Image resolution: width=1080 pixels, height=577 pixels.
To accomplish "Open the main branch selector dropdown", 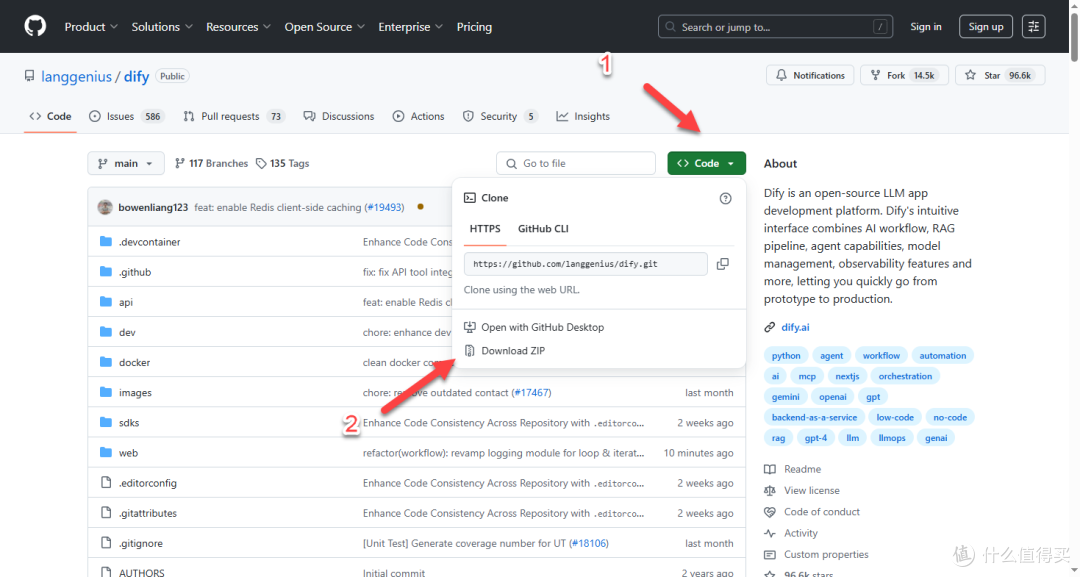I will click(126, 163).
